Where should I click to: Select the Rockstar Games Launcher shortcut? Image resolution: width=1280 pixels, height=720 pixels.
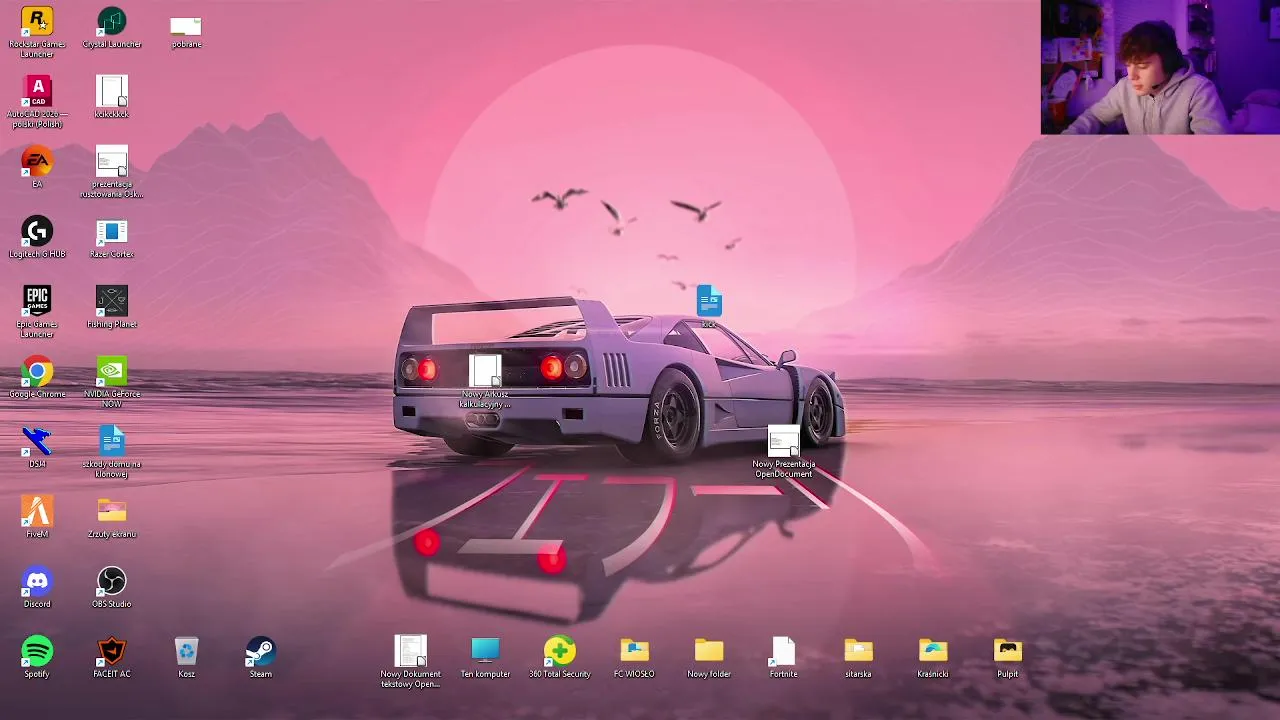coord(37,31)
